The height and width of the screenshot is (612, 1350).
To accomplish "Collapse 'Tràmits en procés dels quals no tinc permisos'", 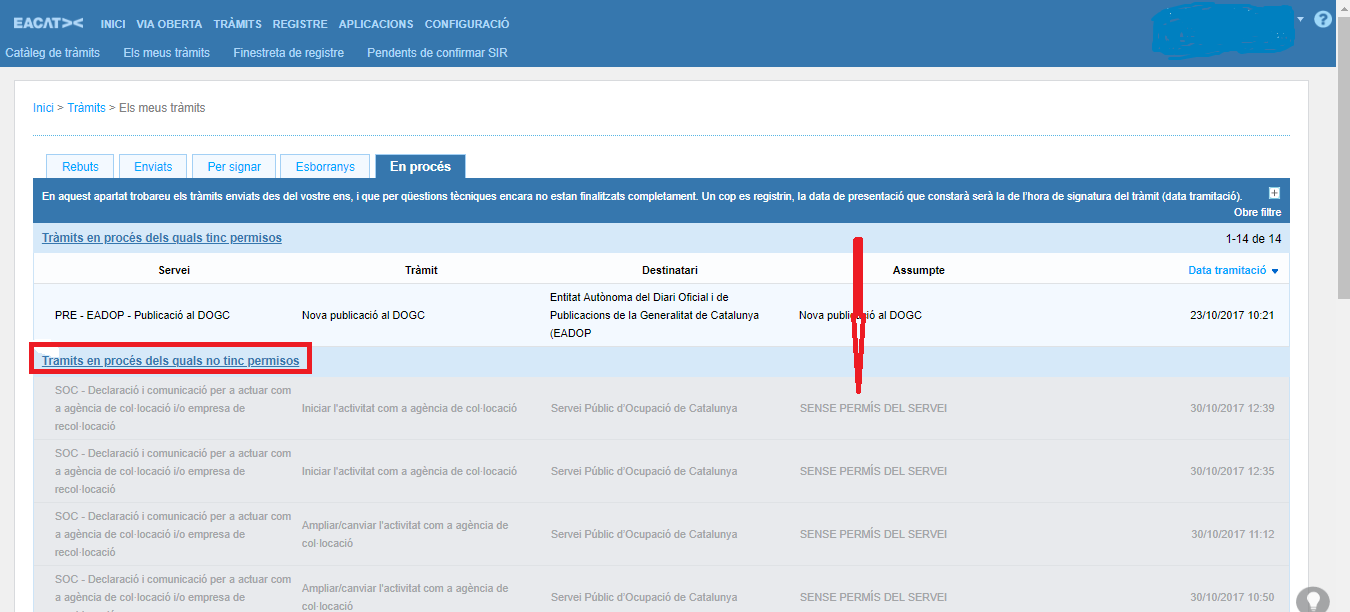I will click(x=170, y=360).
